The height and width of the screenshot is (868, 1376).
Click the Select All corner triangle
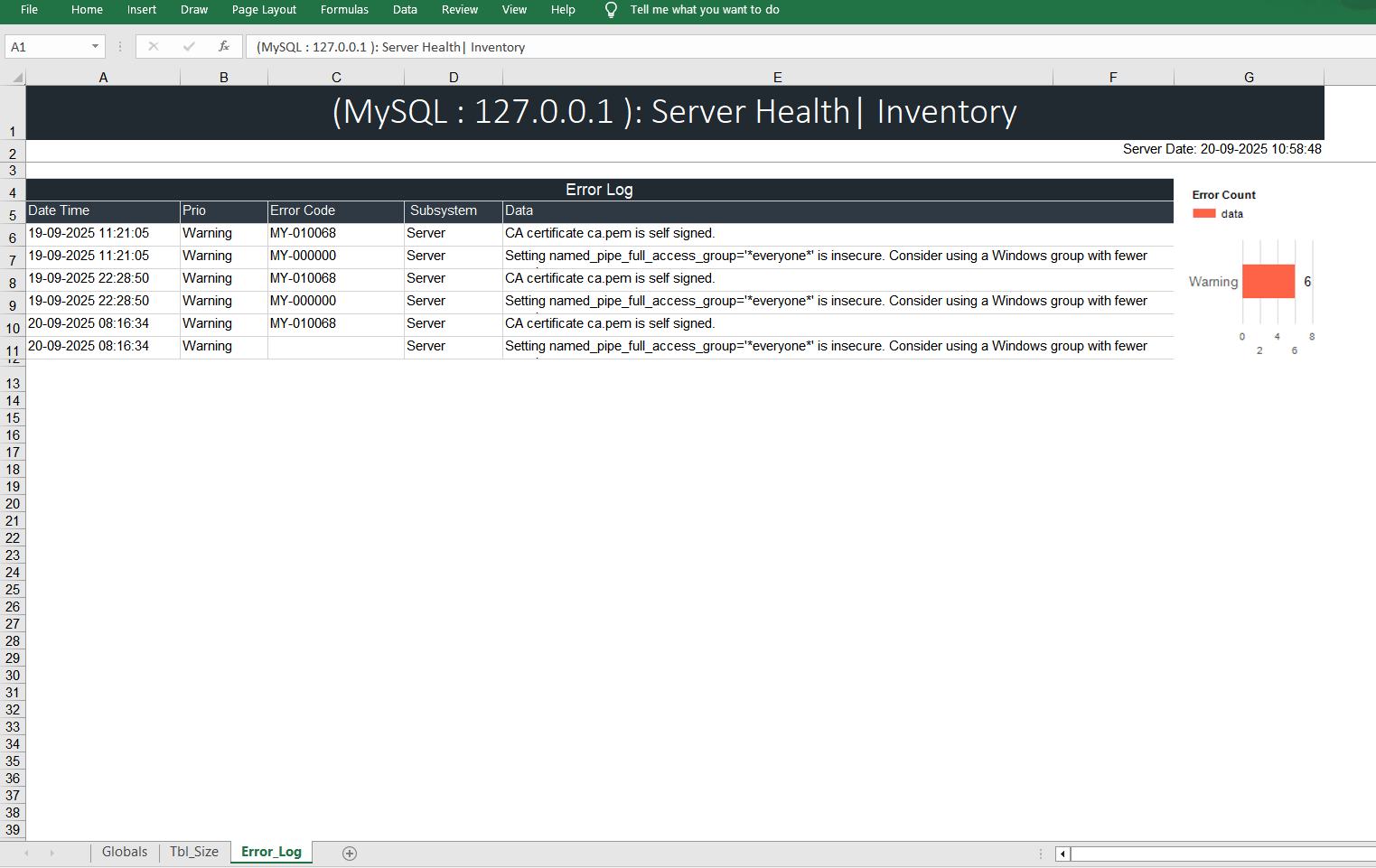16,78
